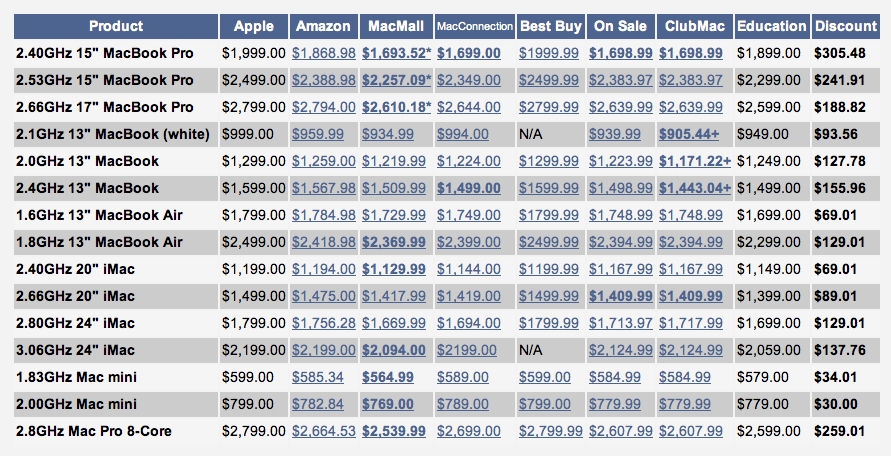The image size is (891, 456).
Task: Open Amazon $585.34 Mac mini link
Action: (318, 378)
